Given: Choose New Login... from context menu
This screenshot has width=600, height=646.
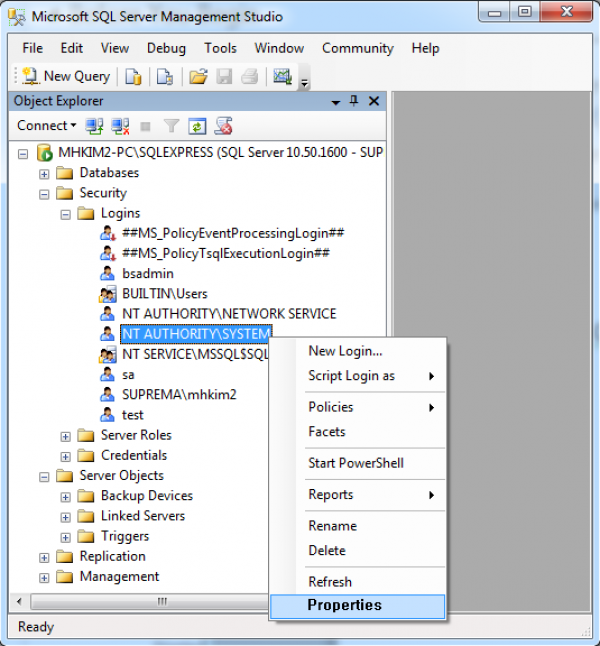Looking at the screenshot, I should coord(345,351).
